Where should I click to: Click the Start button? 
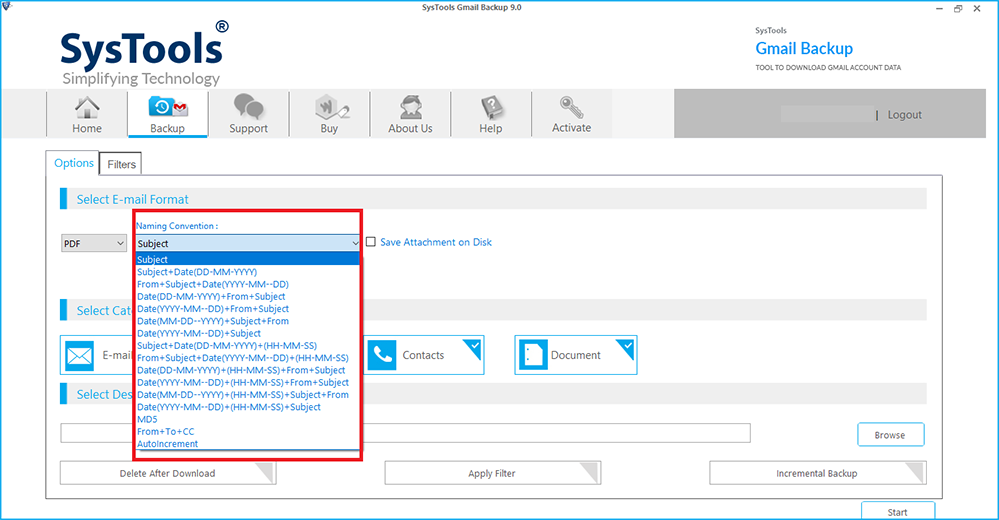click(898, 511)
